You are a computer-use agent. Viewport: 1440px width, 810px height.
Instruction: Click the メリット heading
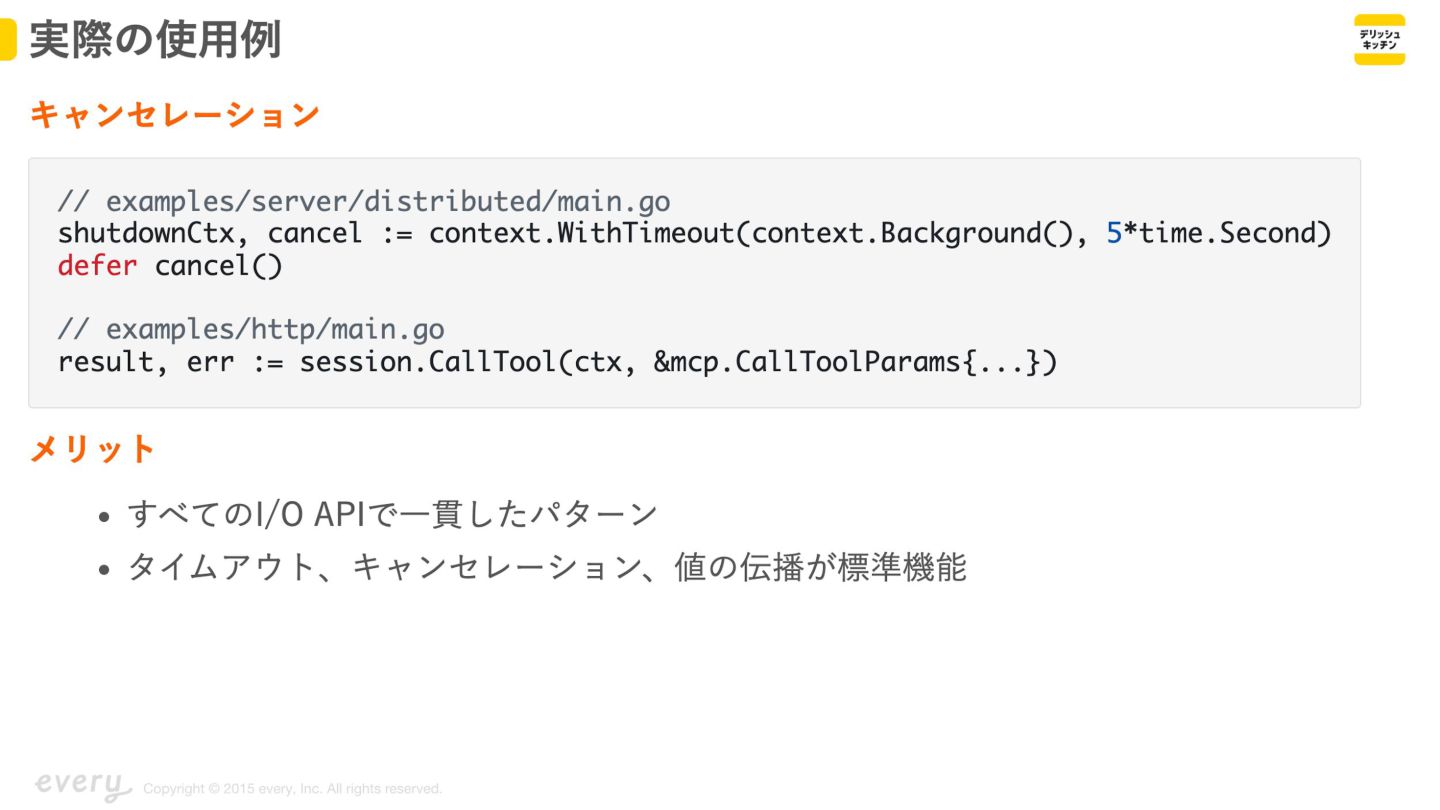pos(92,450)
